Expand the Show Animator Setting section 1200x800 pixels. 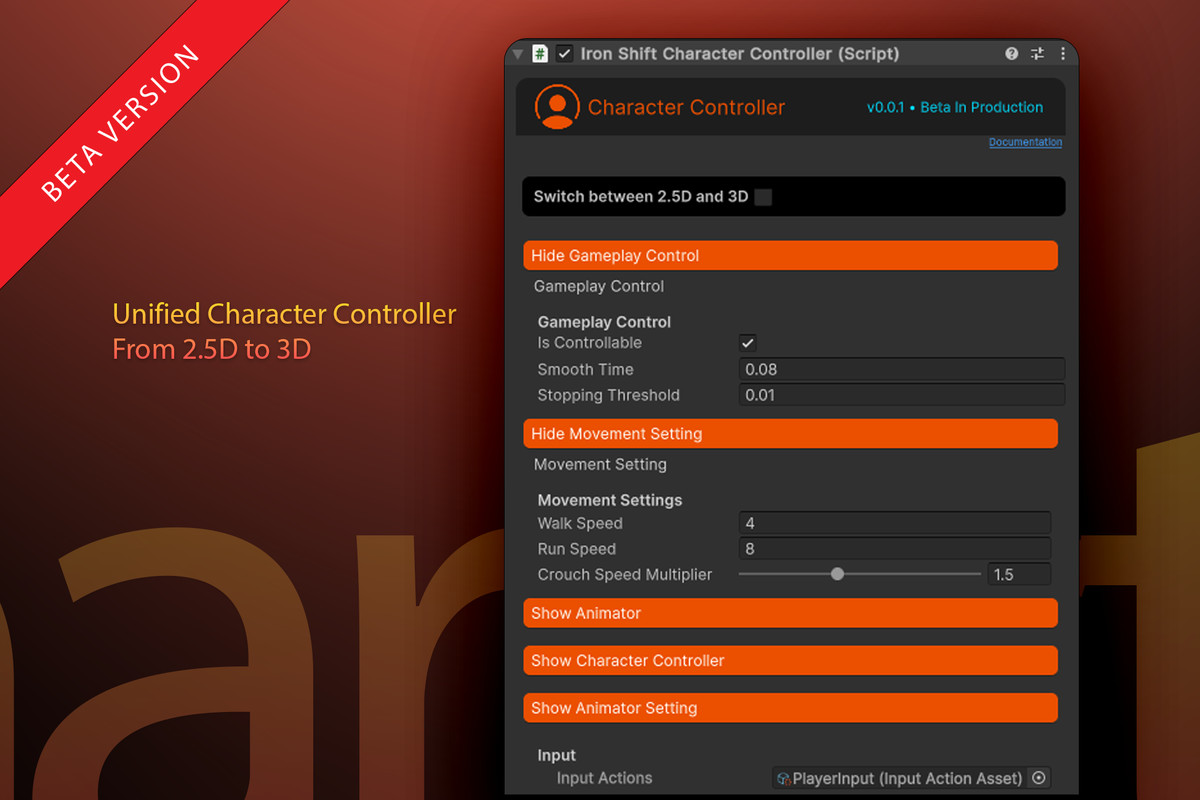(x=790, y=708)
